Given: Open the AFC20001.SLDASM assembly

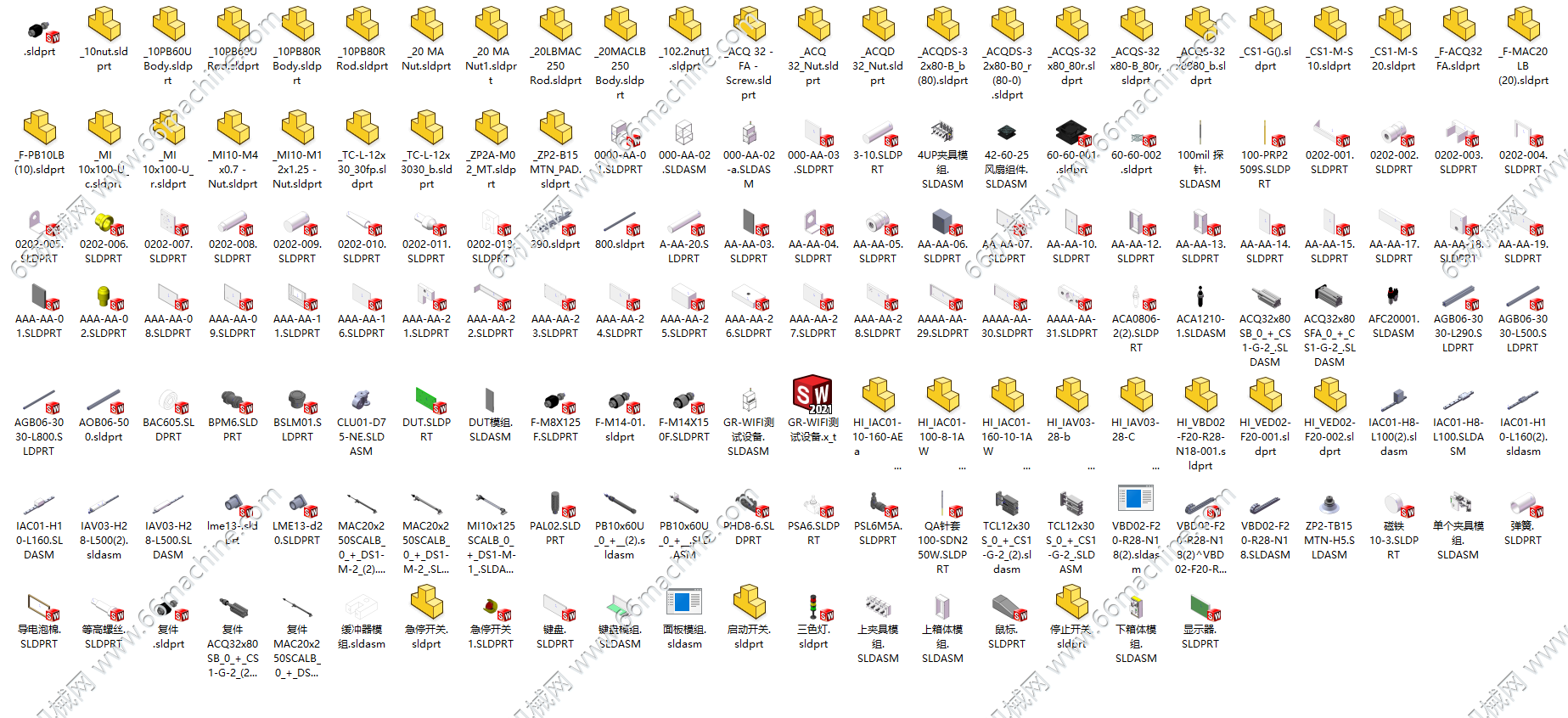Looking at the screenshot, I should [1393, 296].
